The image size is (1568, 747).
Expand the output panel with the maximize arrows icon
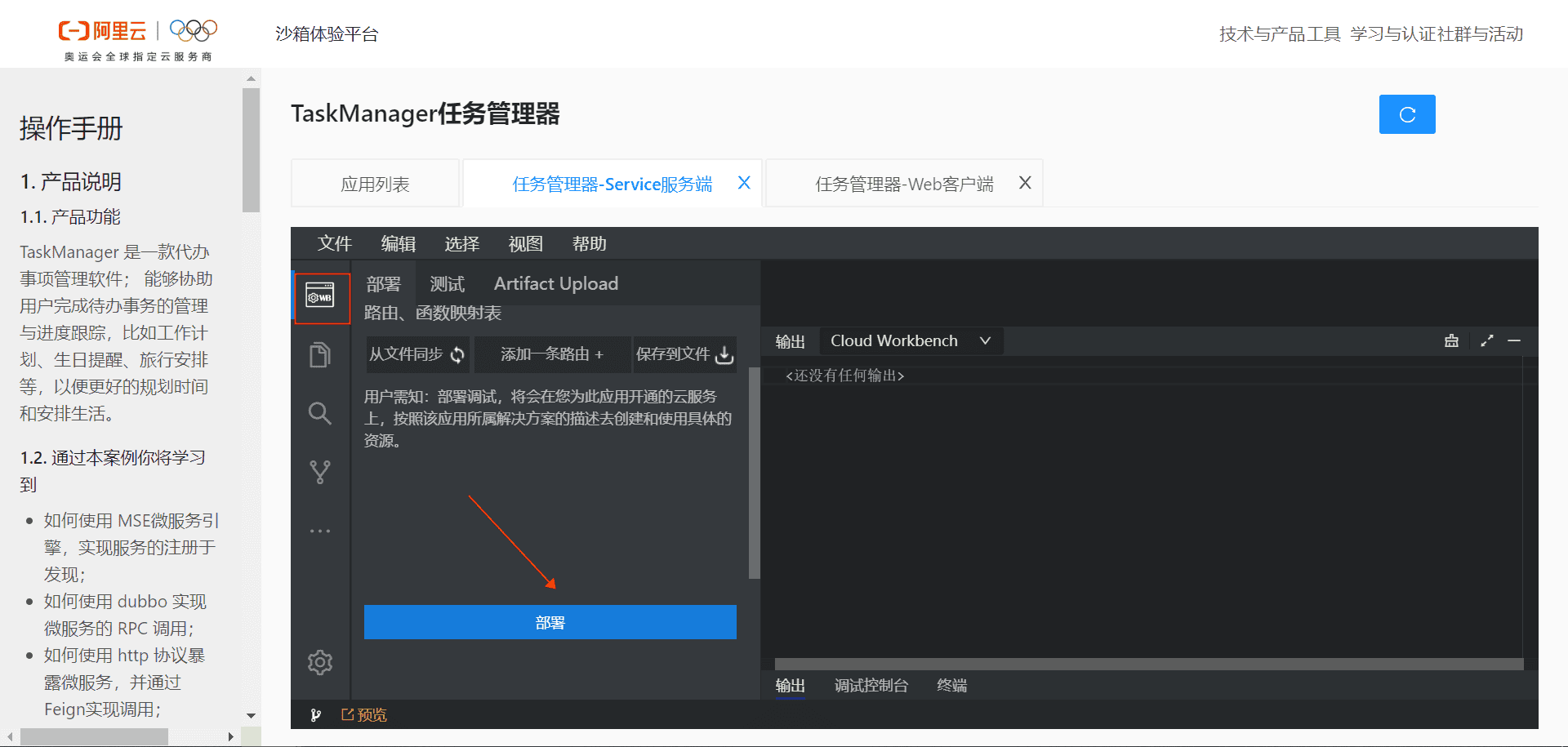(1486, 340)
